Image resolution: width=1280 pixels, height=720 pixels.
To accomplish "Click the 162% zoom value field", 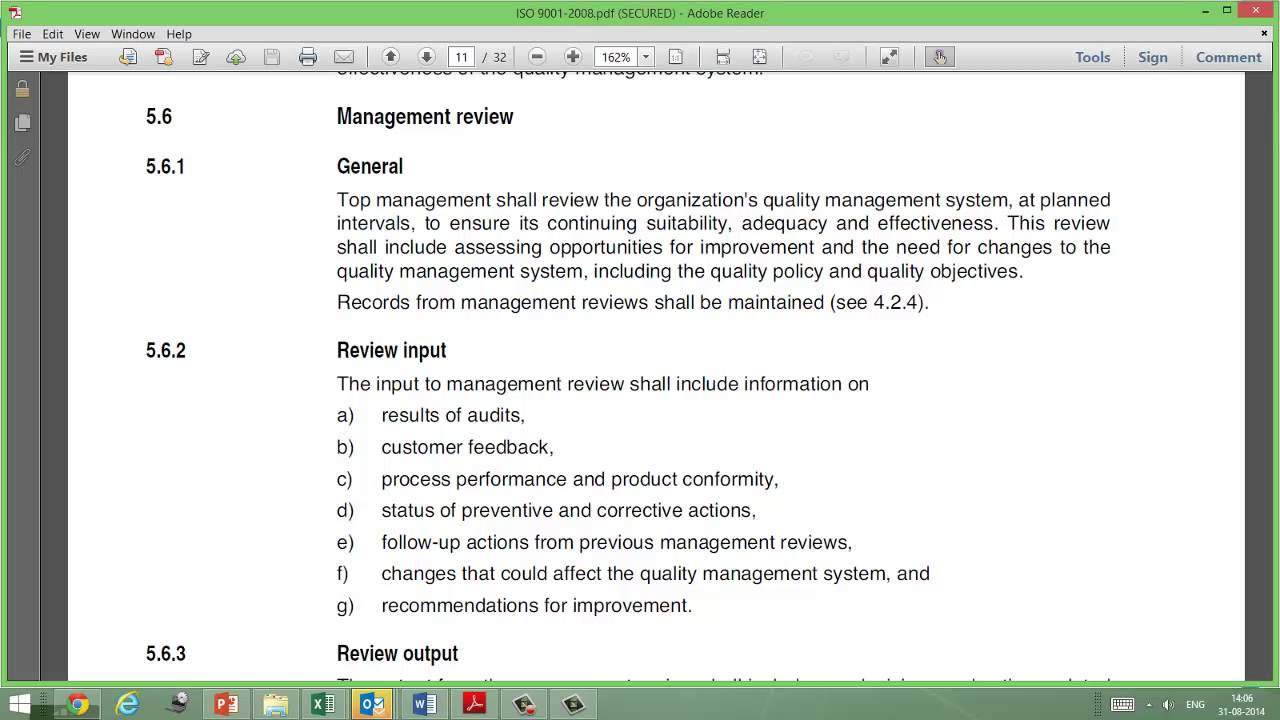I will click(x=616, y=57).
